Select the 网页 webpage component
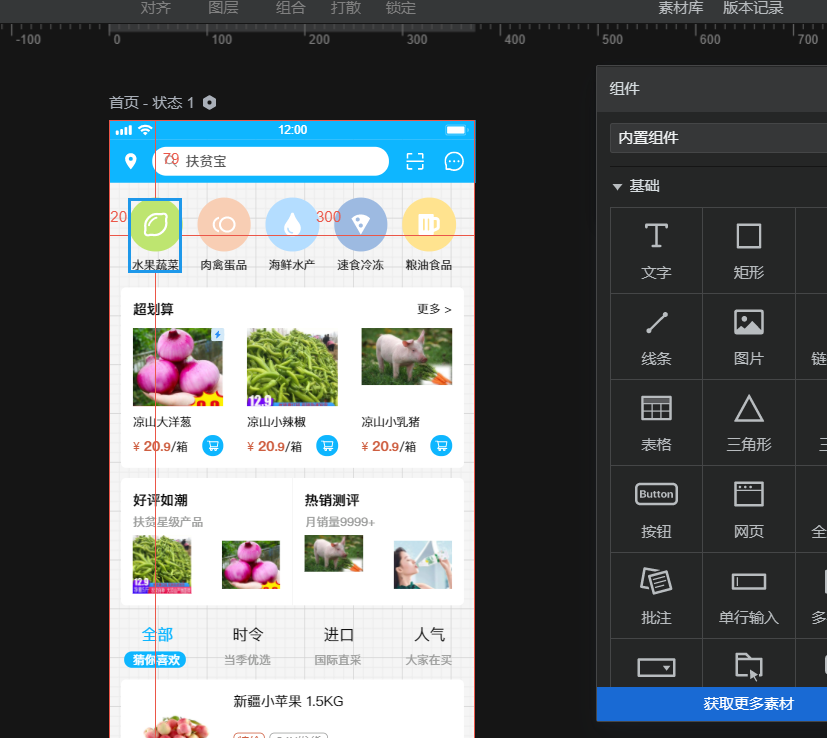The width and height of the screenshot is (827, 738). coord(748,509)
